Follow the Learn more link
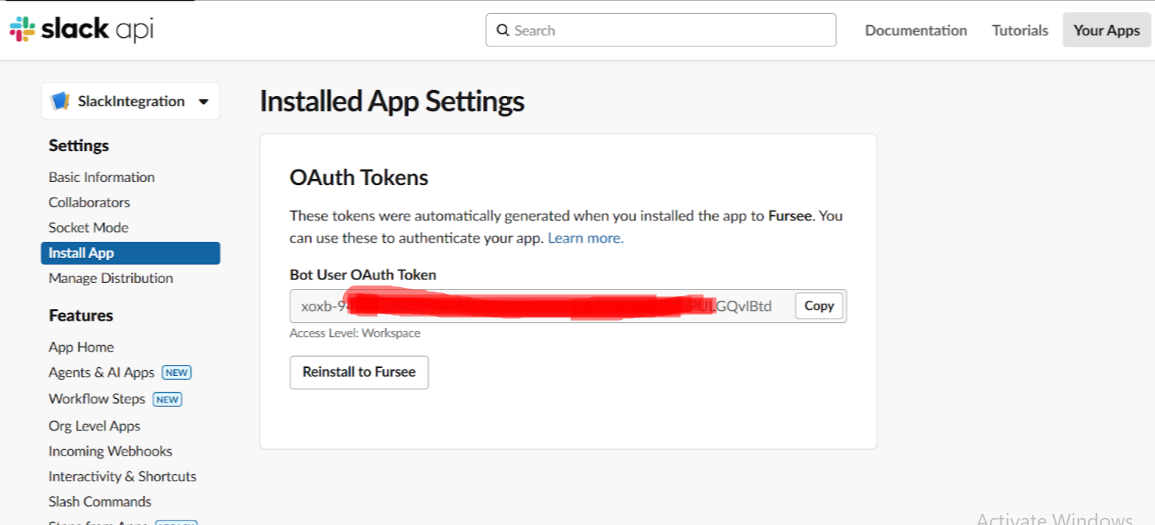Image resolution: width=1155 pixels, height=525 pixels. [586, 239]
